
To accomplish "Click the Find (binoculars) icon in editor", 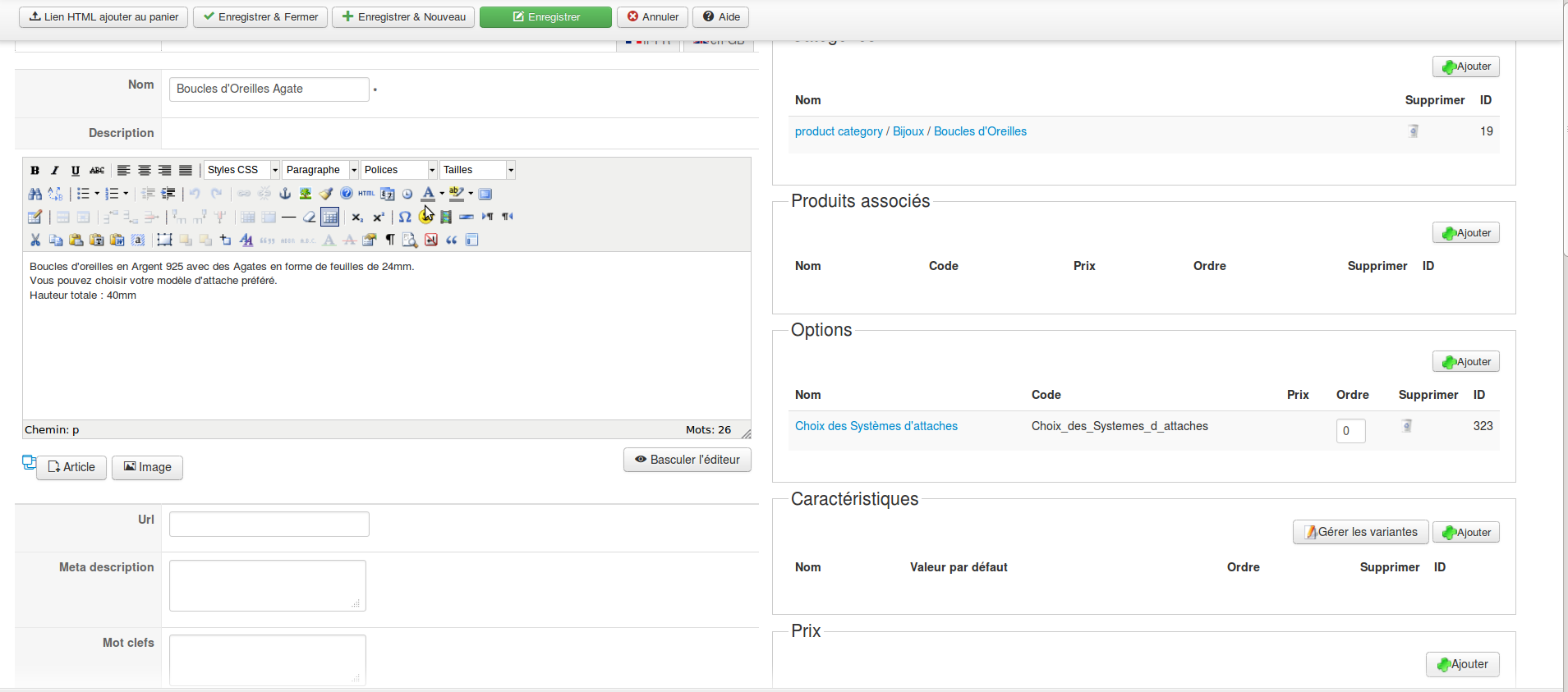I will click(34, 194).
